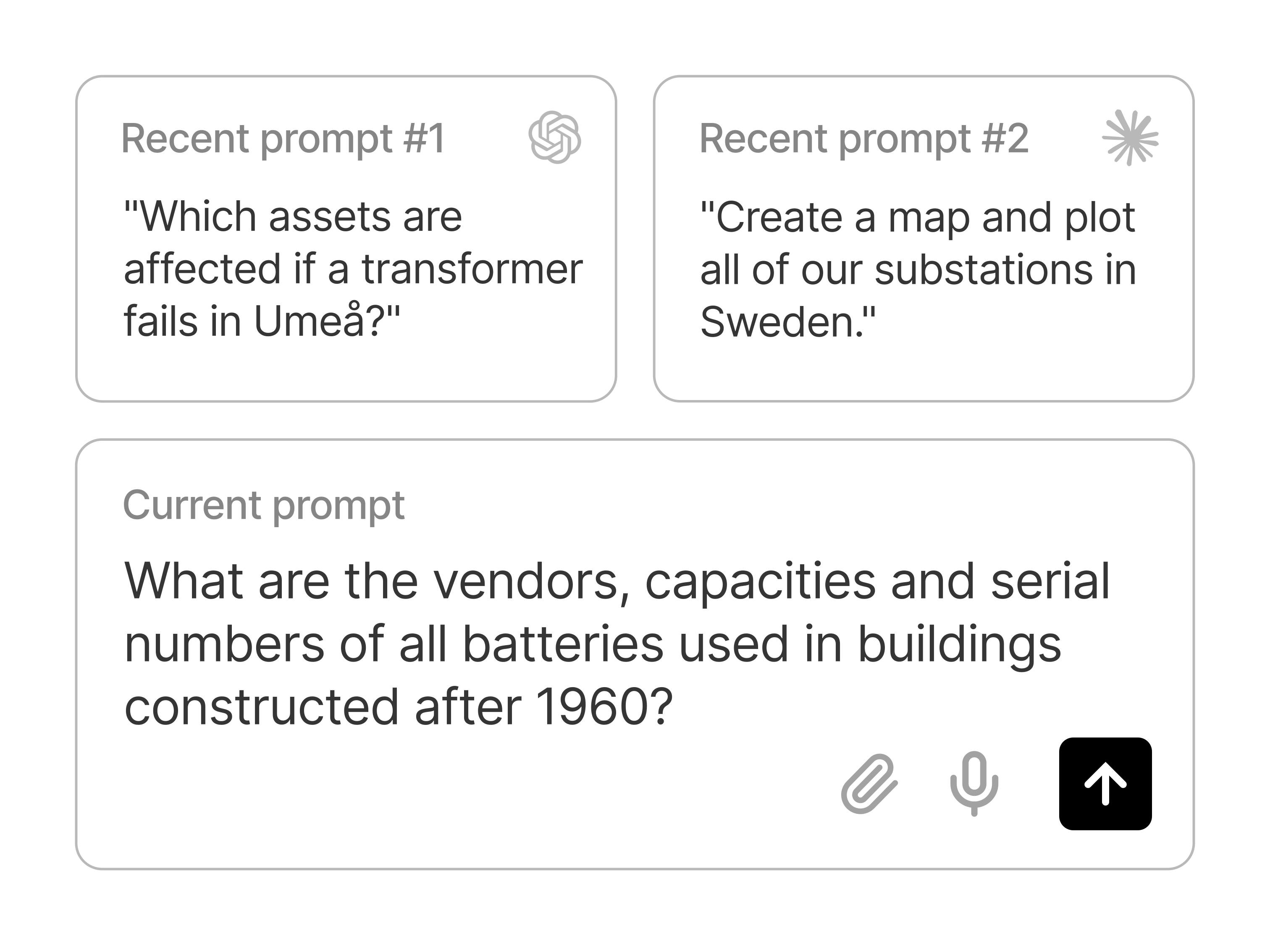Click the word "buildings" in the current prompt
The width and height of the screenshot is (1270, 952).
pyautogui.click(x=959, y=644)
